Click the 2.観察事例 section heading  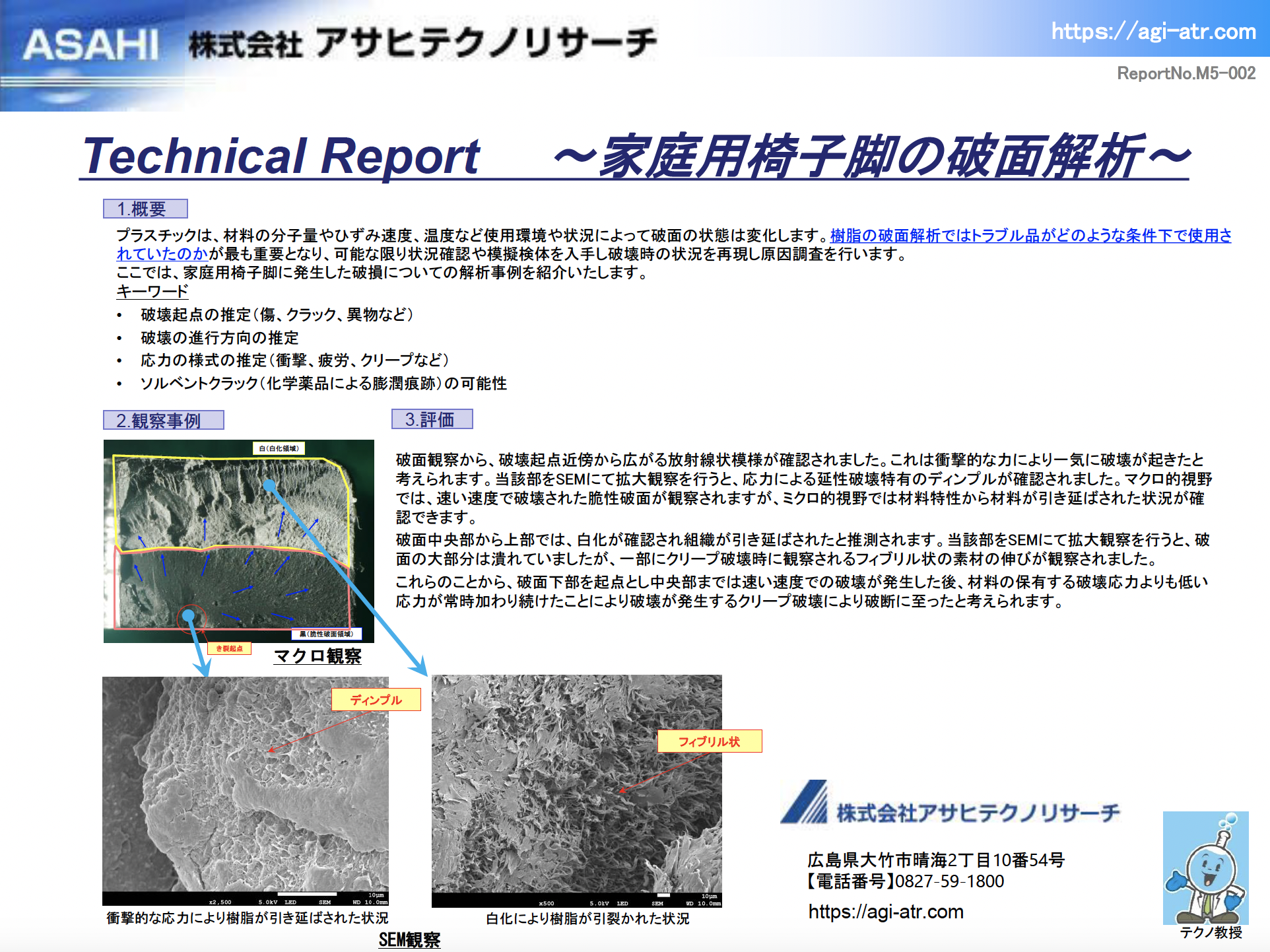[x=164, y=420]
